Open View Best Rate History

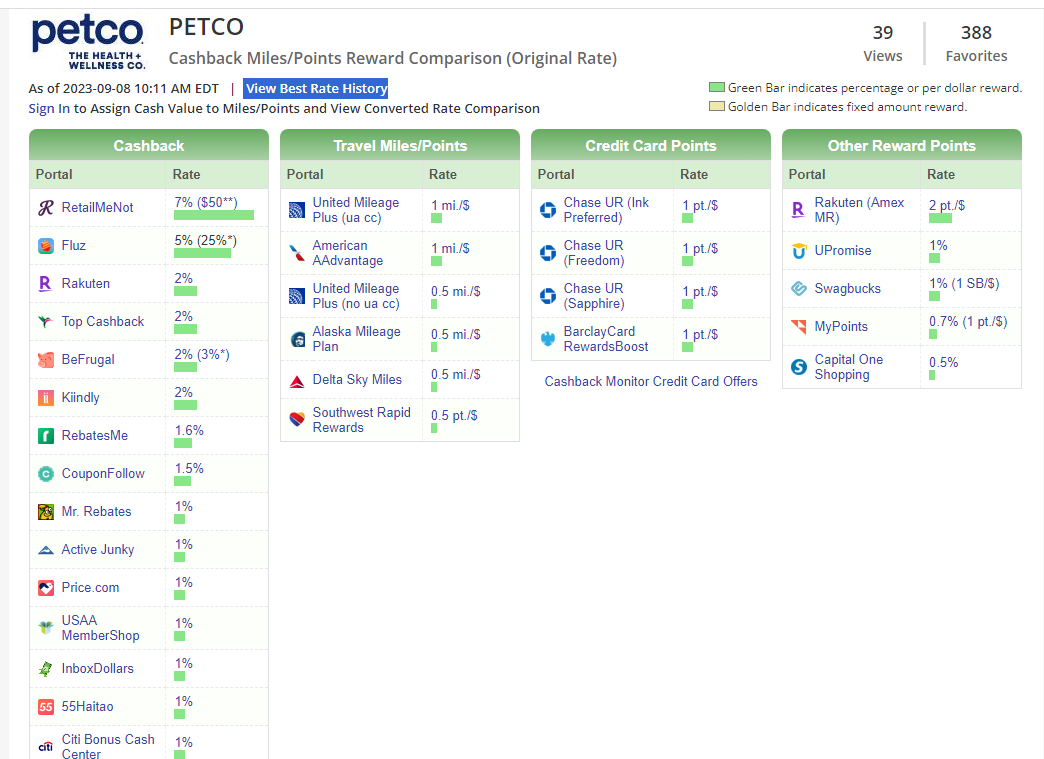click(316, 88)
